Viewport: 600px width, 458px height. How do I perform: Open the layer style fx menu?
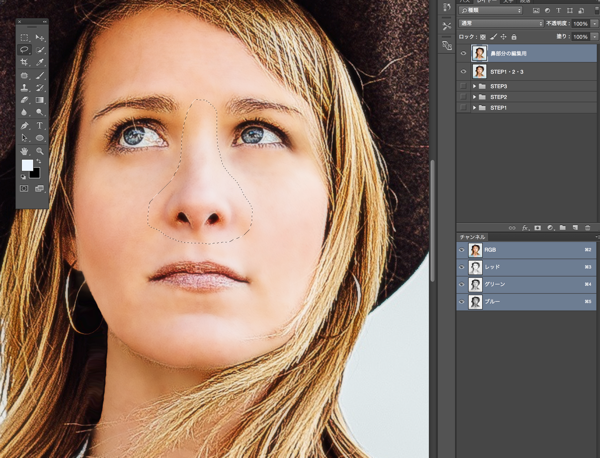click(525, 228)
